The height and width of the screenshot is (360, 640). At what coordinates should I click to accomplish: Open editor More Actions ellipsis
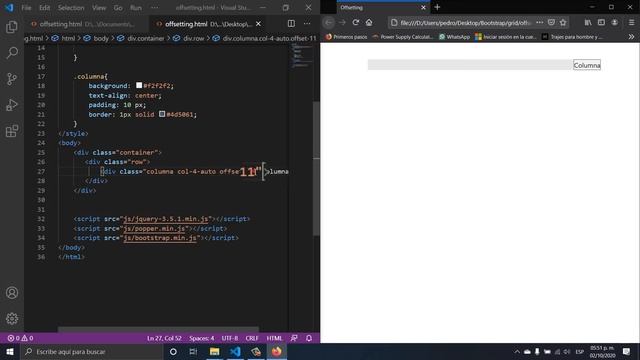(307, 24)
